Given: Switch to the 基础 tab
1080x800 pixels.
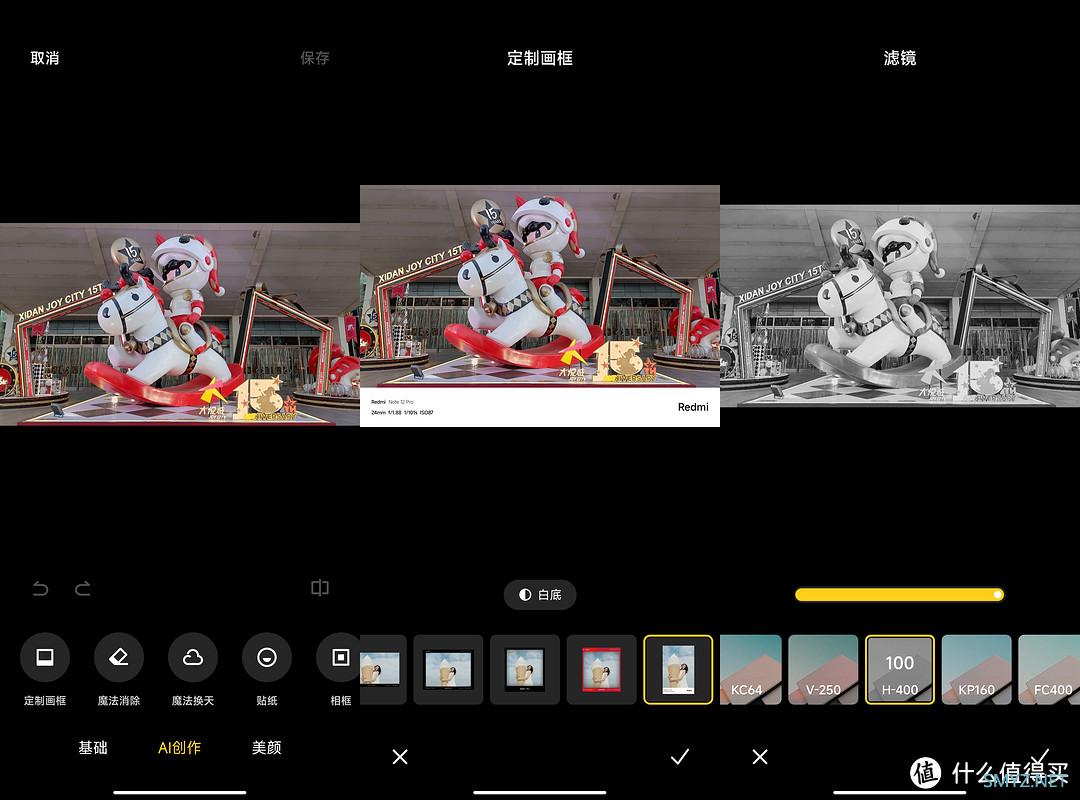Looking at the screenshot, I should click(x=93, y=748).
